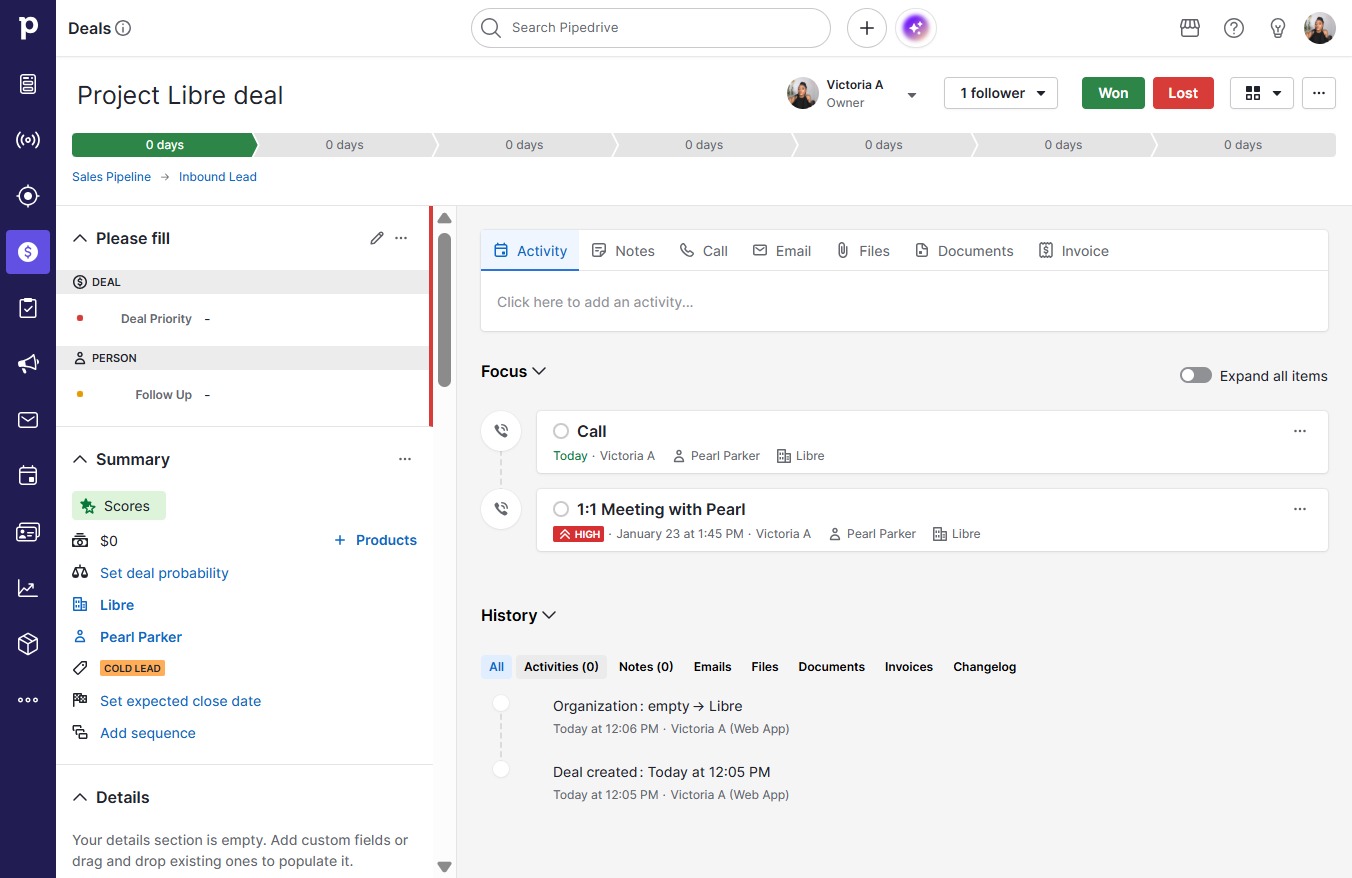Click Set expected close date link
Image resolution: width=1352 pixels, height=878 pixels.
(180, 701)
